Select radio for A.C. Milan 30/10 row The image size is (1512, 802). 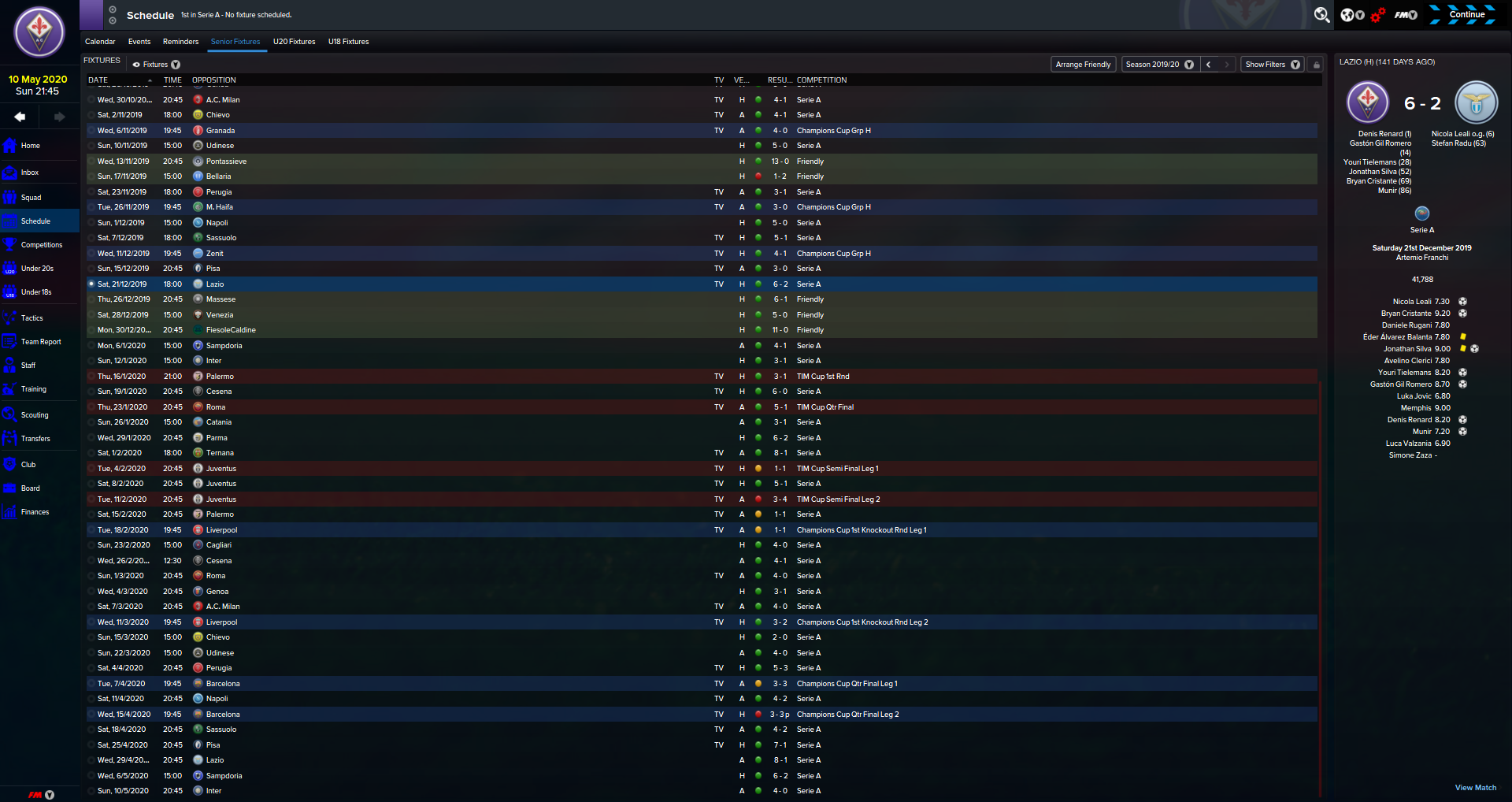pyautogui.click(x=91, y=100)
